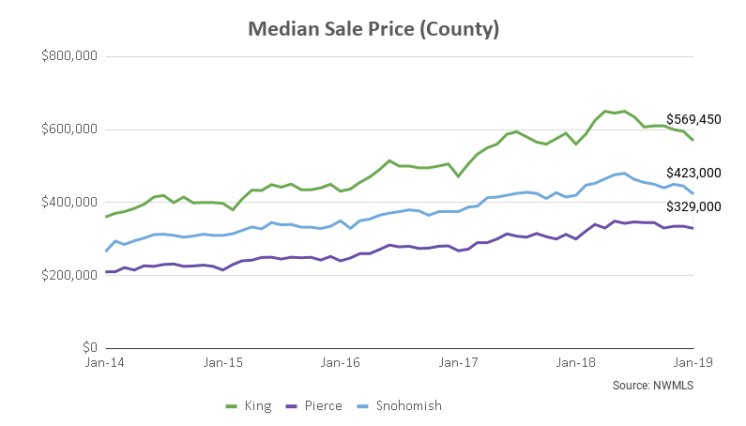
Task: Select the $800,000 y-axis label
Action: [68, 56]
